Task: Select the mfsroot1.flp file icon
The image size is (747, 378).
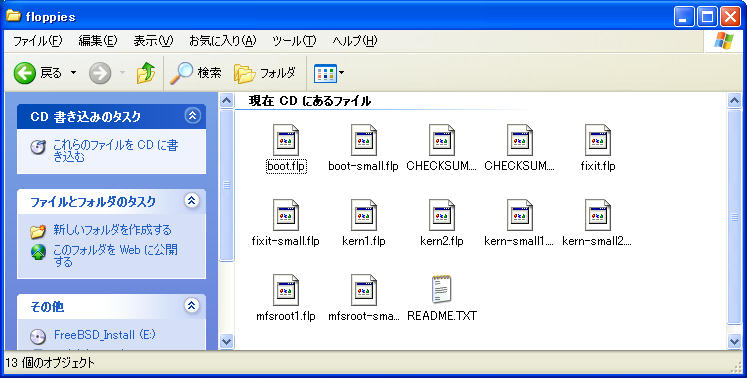Action: [286, 290]
